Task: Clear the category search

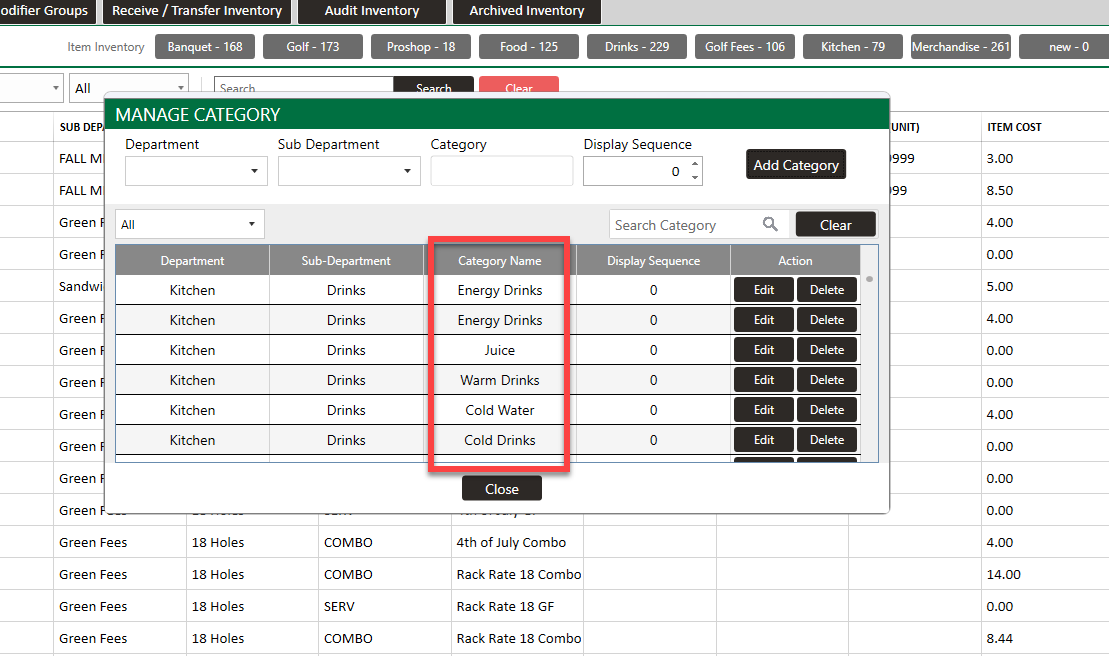Action: point(835,225)
